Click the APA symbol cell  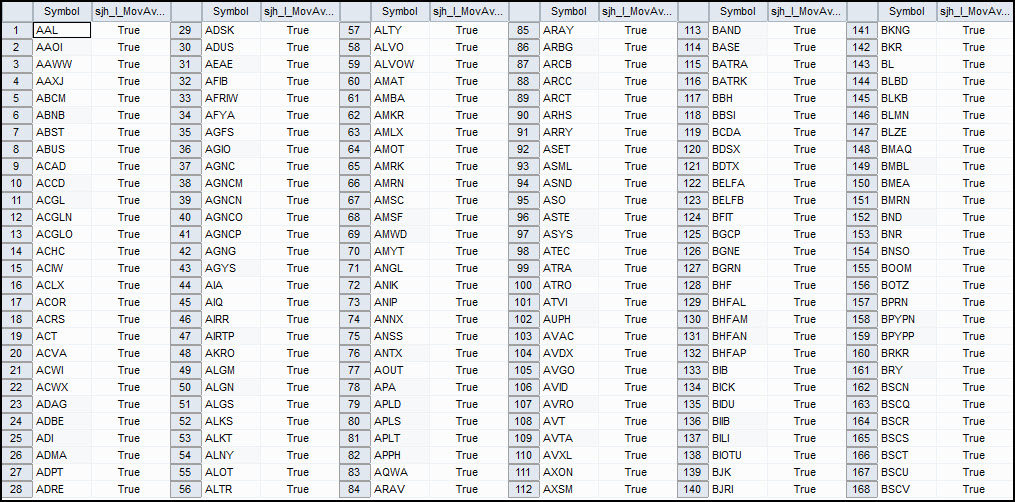(x=400, y=387)
